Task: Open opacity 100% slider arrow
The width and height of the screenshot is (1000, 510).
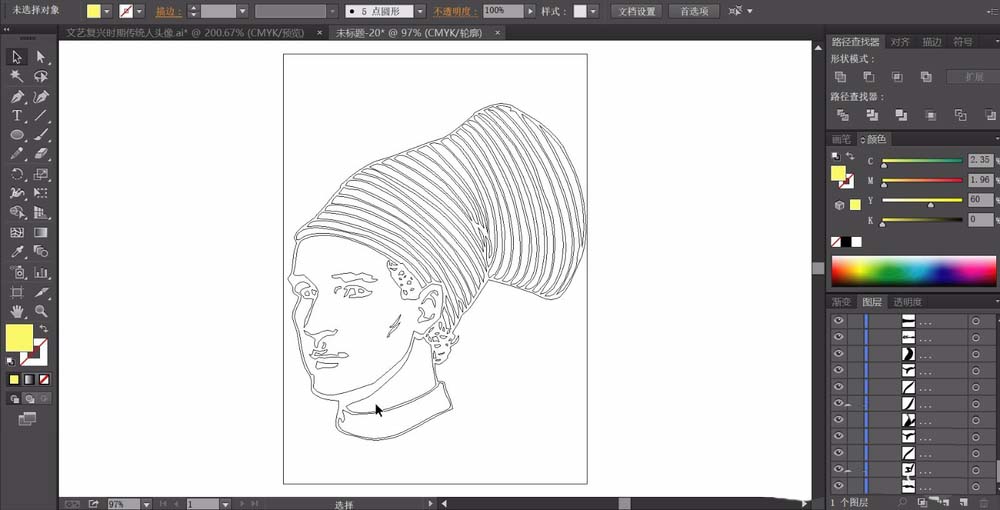Action: [529, 11]
